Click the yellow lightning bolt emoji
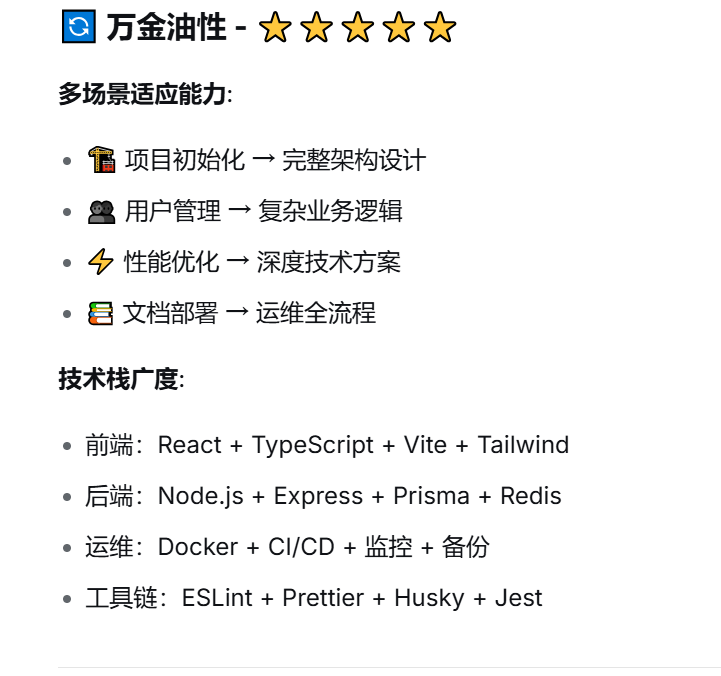Viewport: 721px width, 676px height. [100, 263]
